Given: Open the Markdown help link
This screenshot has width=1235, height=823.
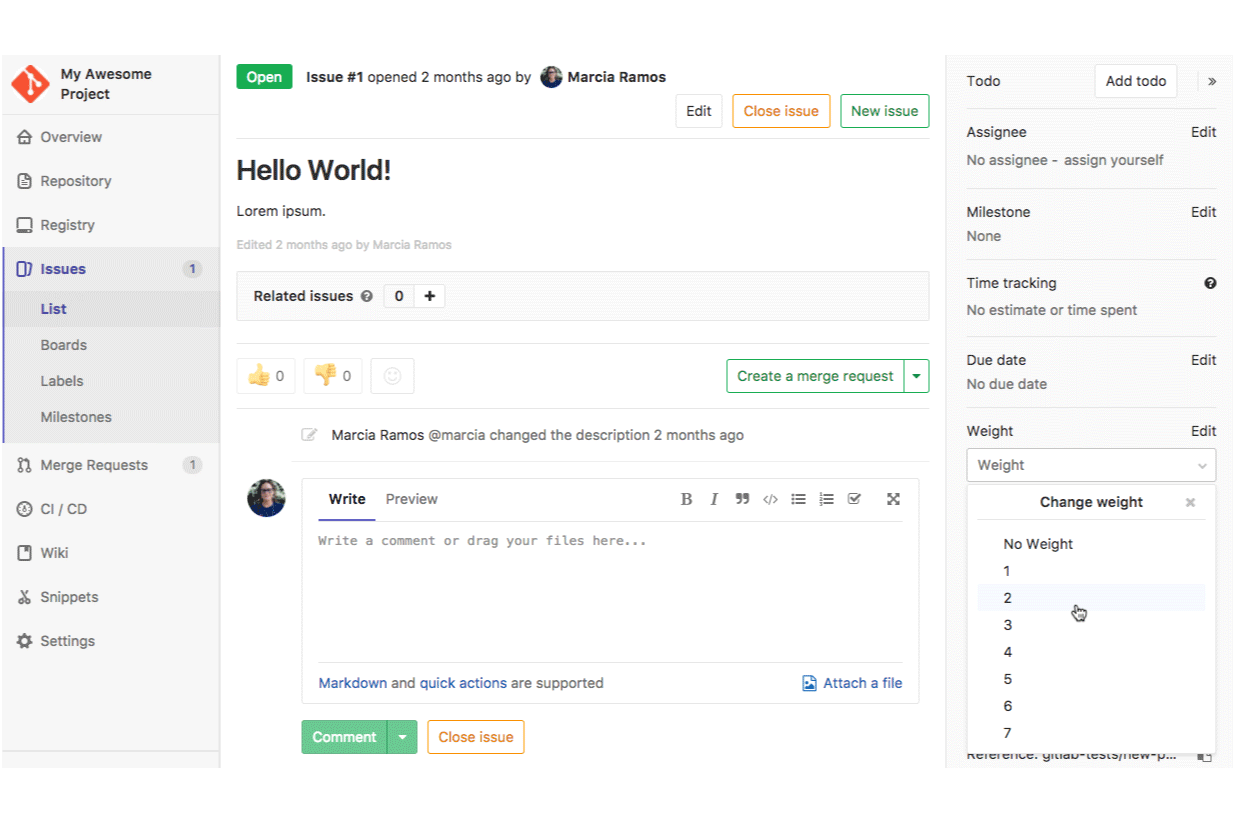Looking at the screenshot, I should 353,683.
